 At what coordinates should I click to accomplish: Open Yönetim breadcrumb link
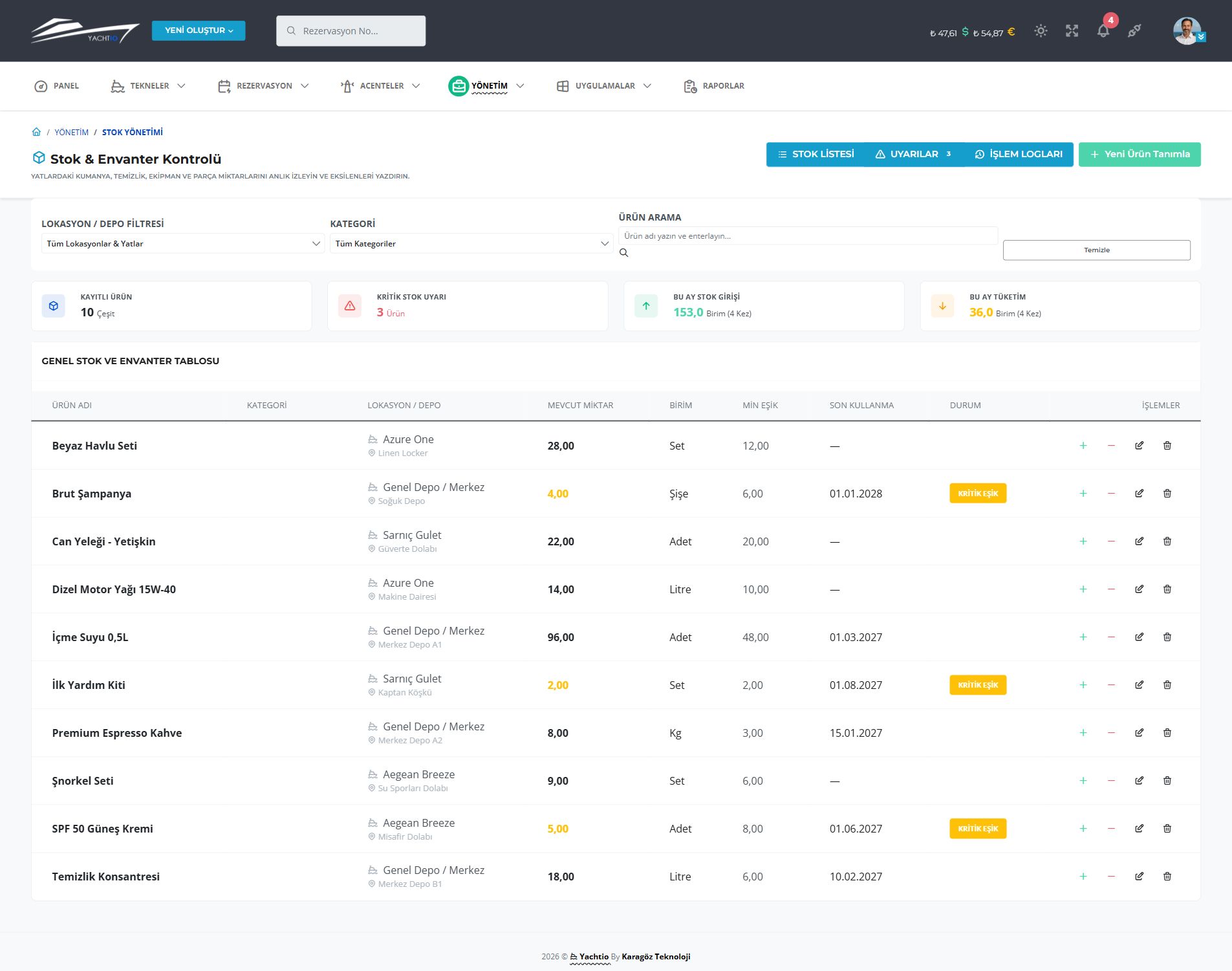click(x=71, y=132)
